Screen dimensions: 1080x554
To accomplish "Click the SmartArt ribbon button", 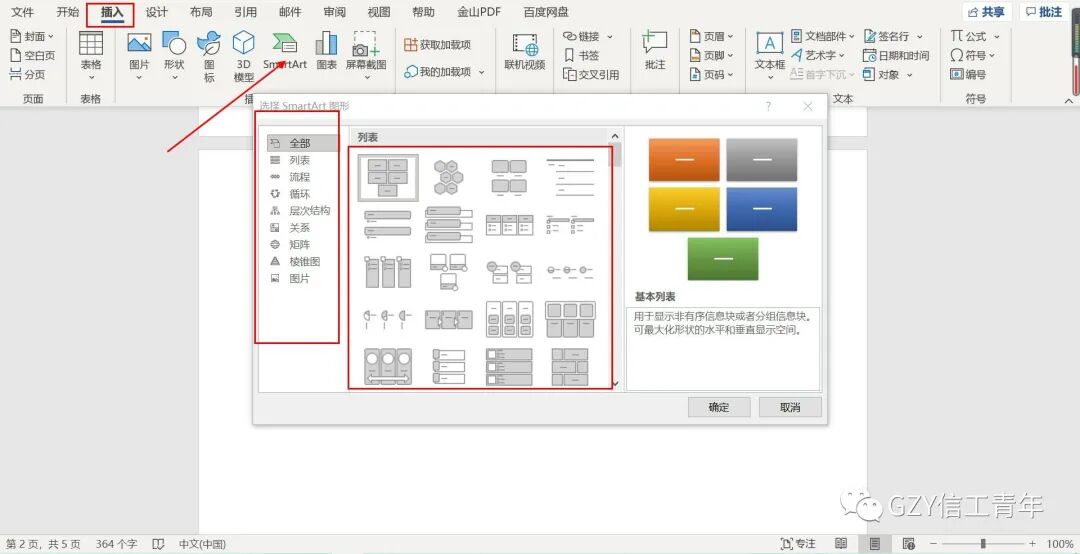I will coord(284,52).
